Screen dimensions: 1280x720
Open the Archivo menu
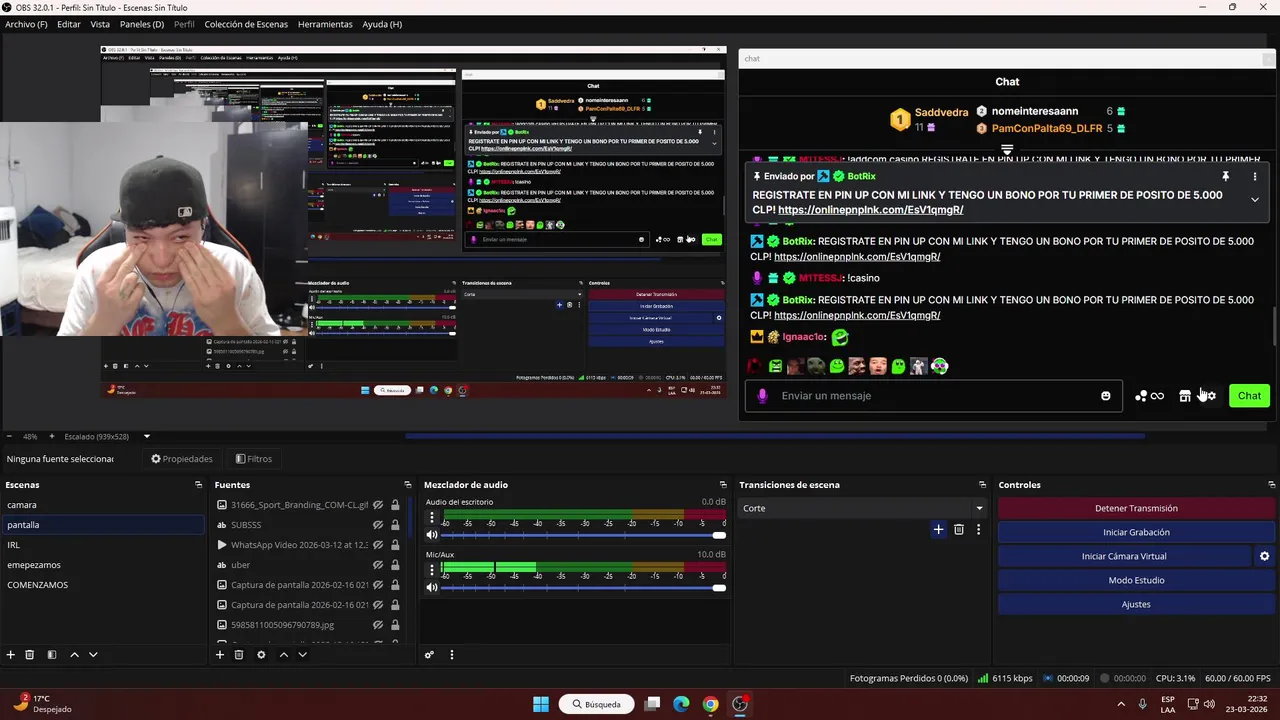click(x=26, y=24)
